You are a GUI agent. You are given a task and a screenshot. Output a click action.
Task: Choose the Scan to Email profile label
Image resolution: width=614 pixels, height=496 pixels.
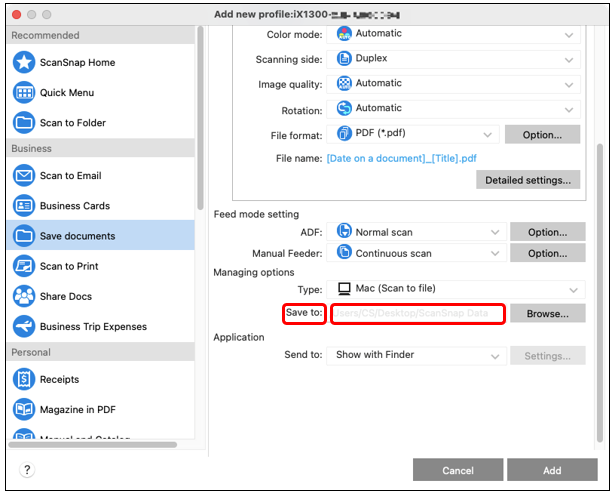click(70, 176)
